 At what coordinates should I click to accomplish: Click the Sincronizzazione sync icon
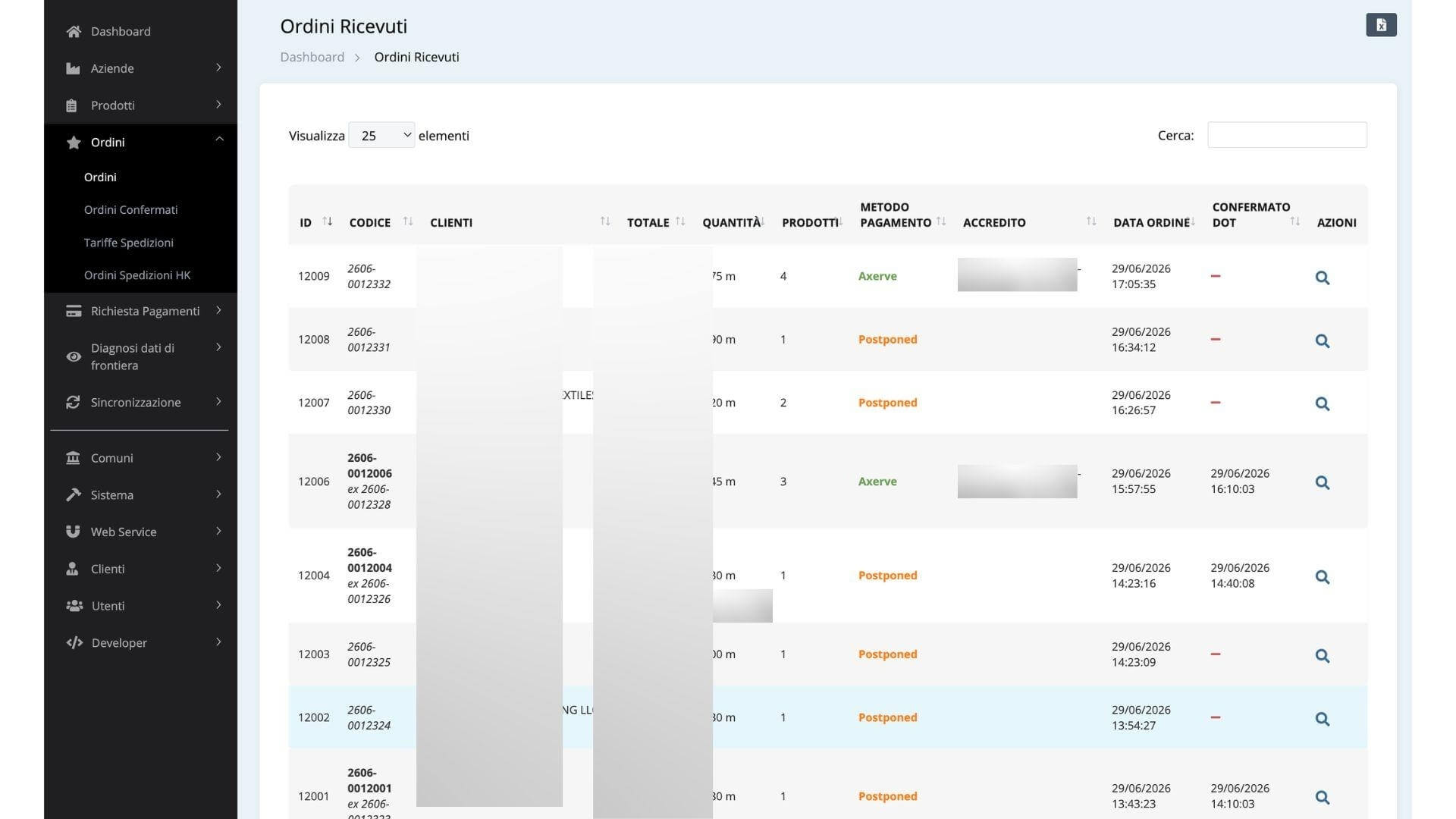coord(73,402)
